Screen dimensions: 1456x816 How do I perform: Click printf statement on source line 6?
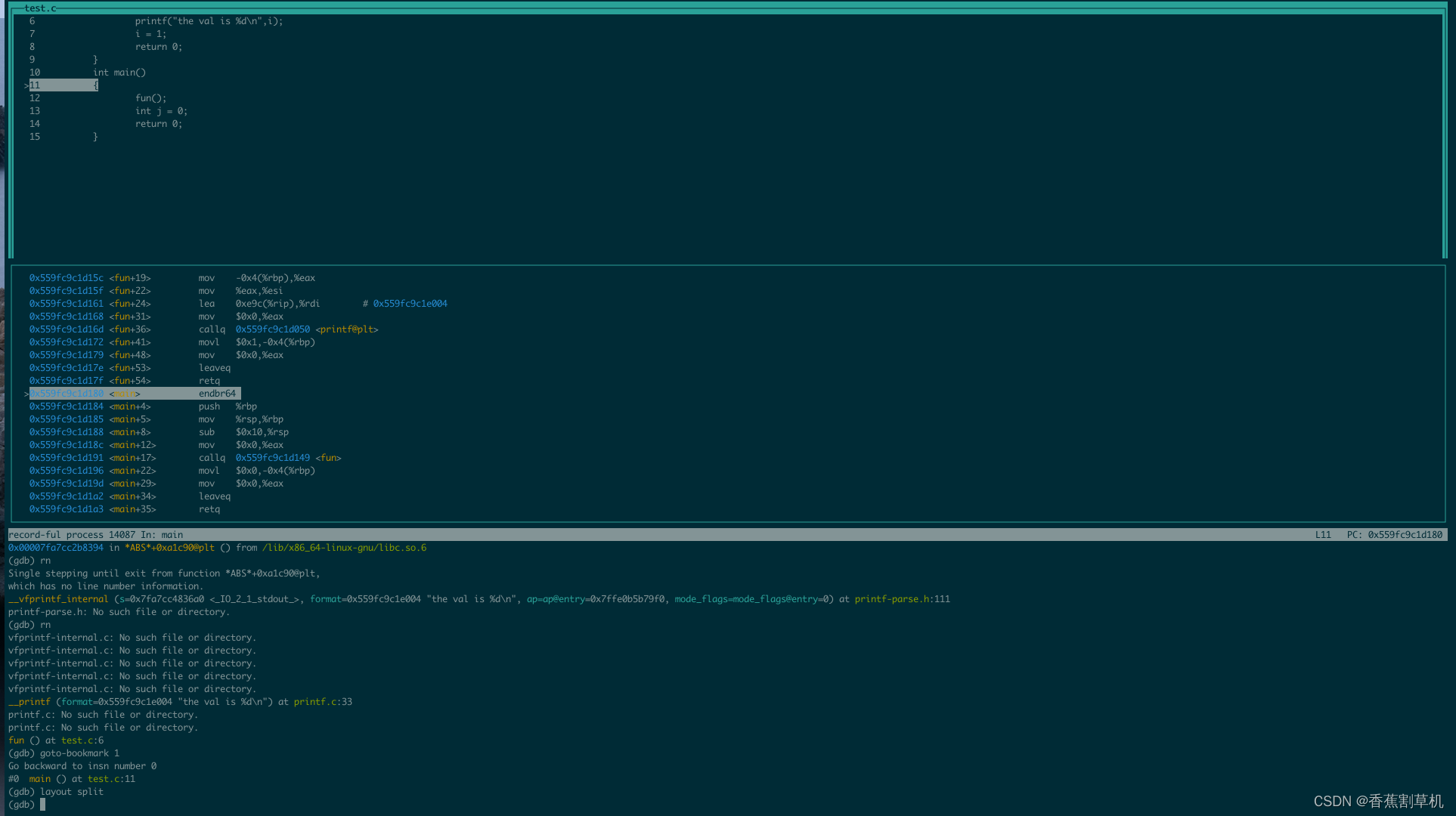[x=209, y=21]
